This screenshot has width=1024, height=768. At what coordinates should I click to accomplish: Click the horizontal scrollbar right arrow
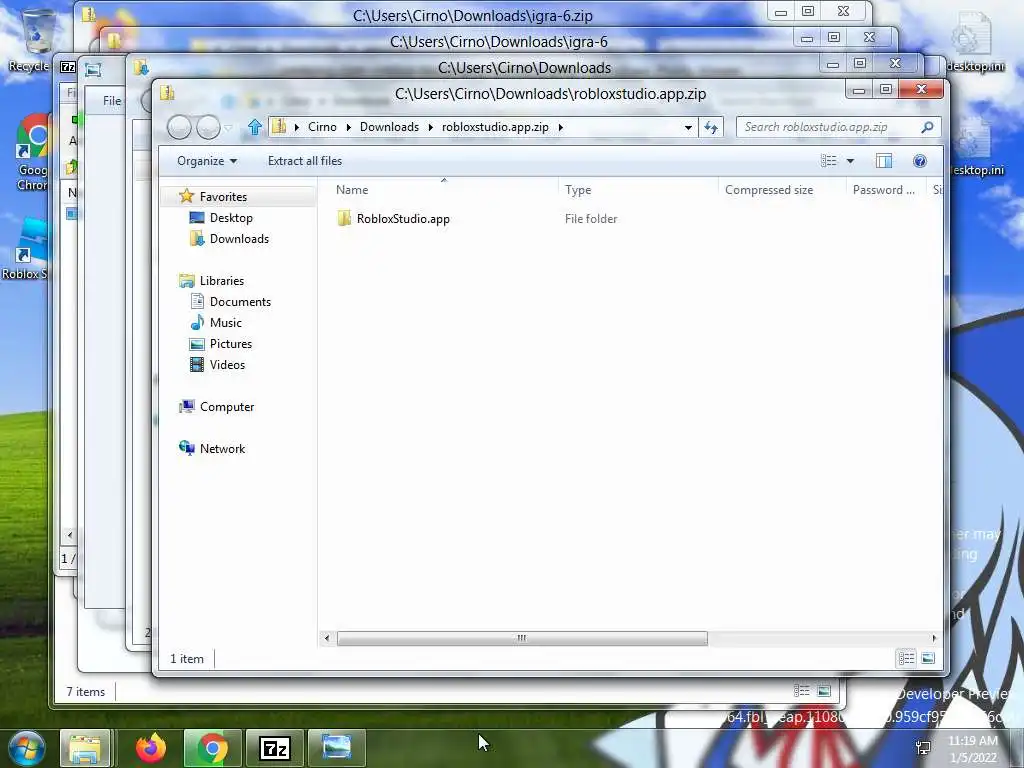(x=934, y=638)
